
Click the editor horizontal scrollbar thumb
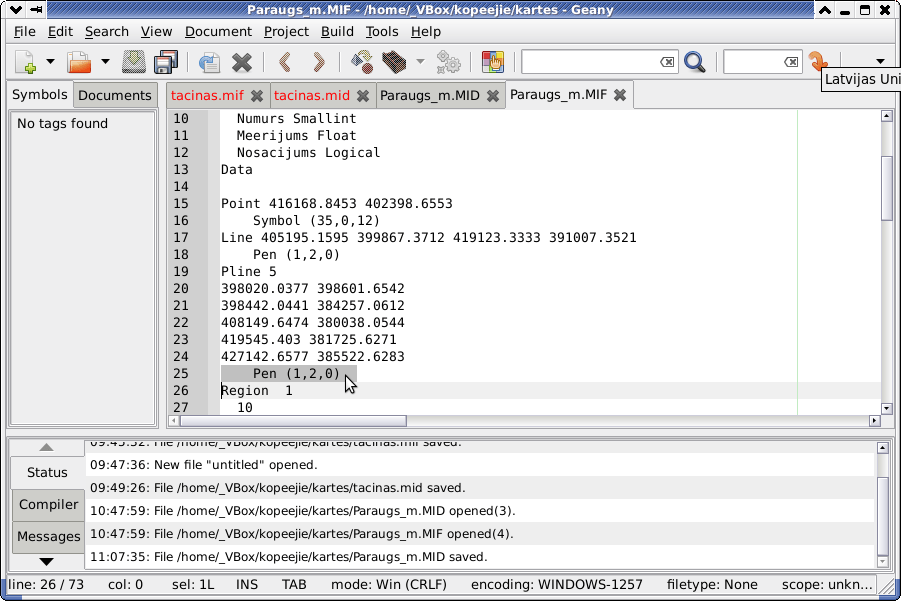coord(293,421)
